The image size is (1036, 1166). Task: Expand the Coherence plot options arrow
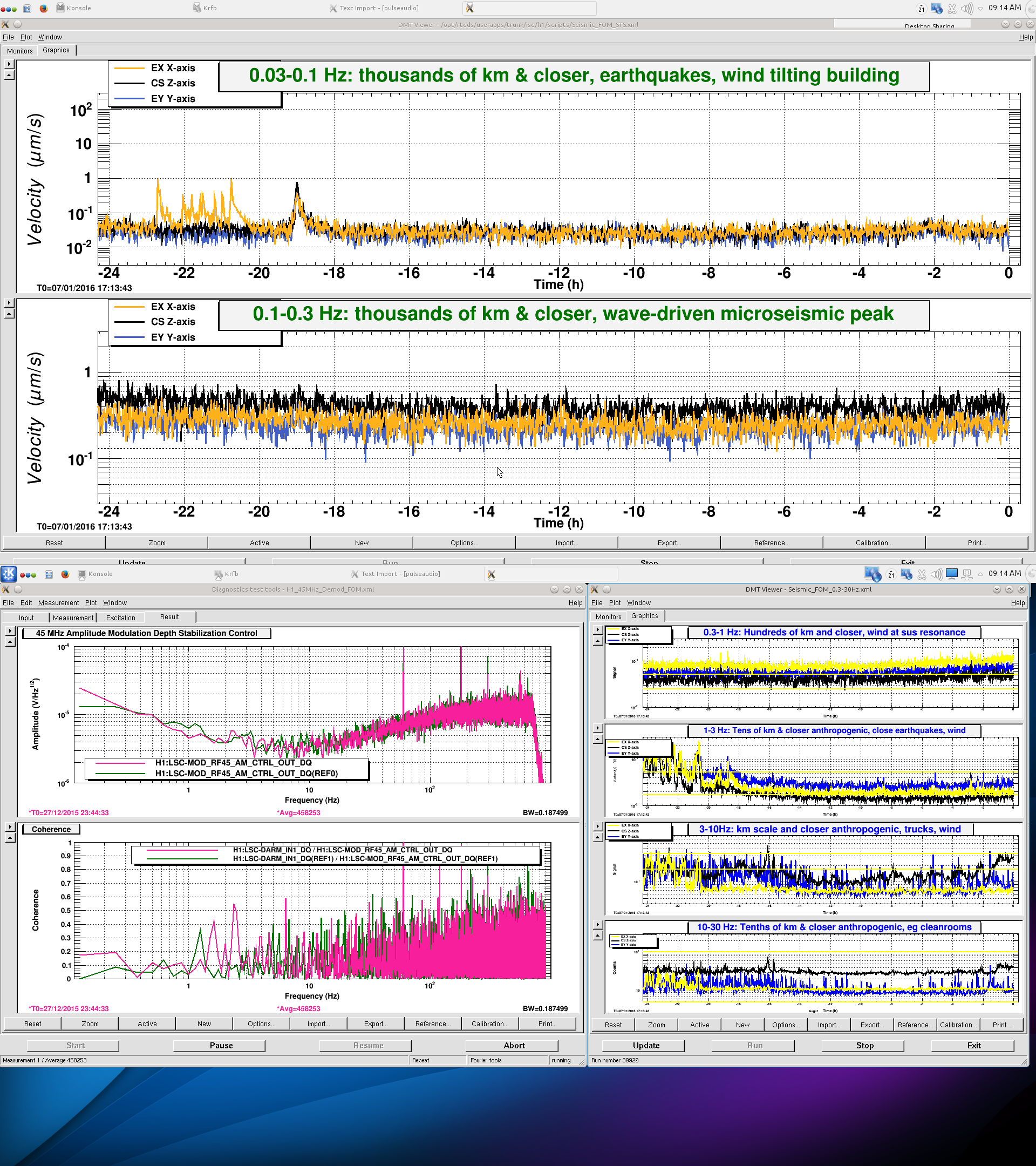pos(10,826)
